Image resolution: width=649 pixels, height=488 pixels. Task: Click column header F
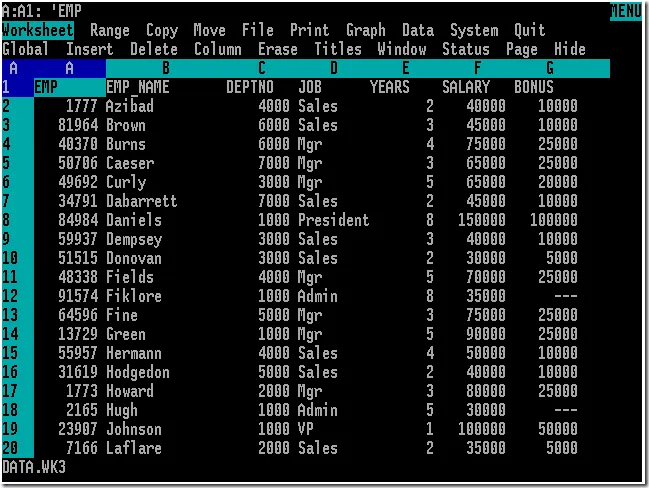click(x=478, y=68)
